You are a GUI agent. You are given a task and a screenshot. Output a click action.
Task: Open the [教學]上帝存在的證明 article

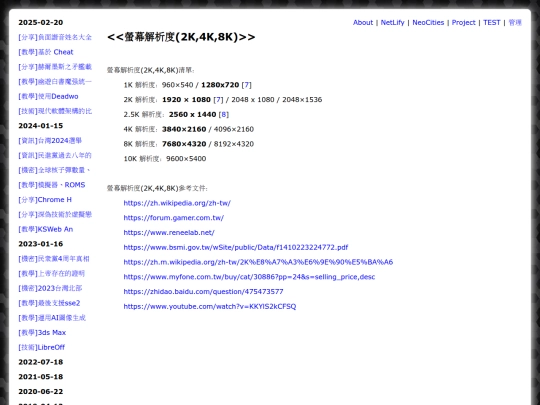pos(52,273)
